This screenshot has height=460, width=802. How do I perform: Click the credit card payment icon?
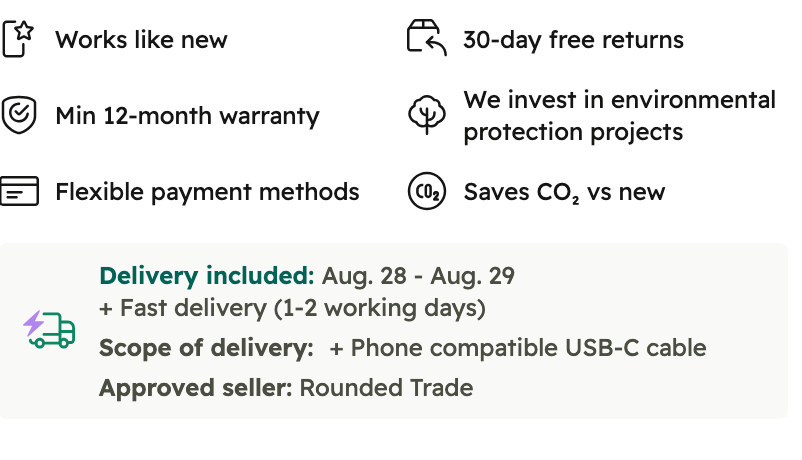19,191
